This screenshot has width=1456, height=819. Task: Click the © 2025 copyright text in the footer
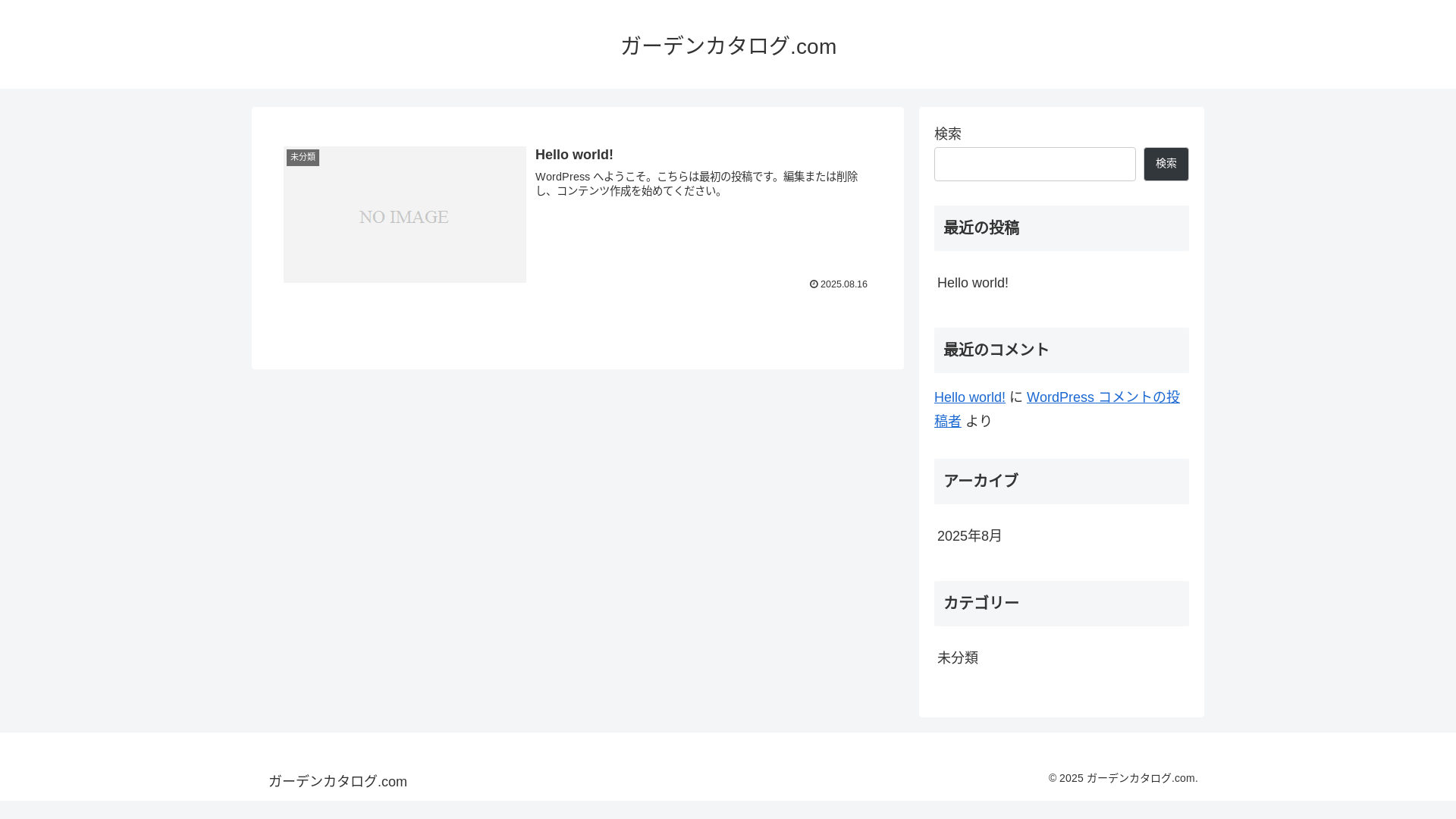pos(1123,778)
